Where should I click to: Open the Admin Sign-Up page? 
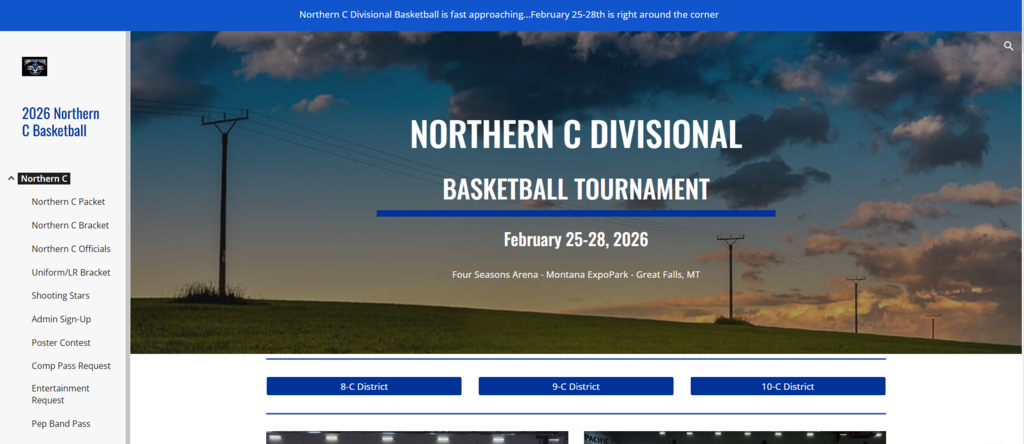tap(61, 319)
